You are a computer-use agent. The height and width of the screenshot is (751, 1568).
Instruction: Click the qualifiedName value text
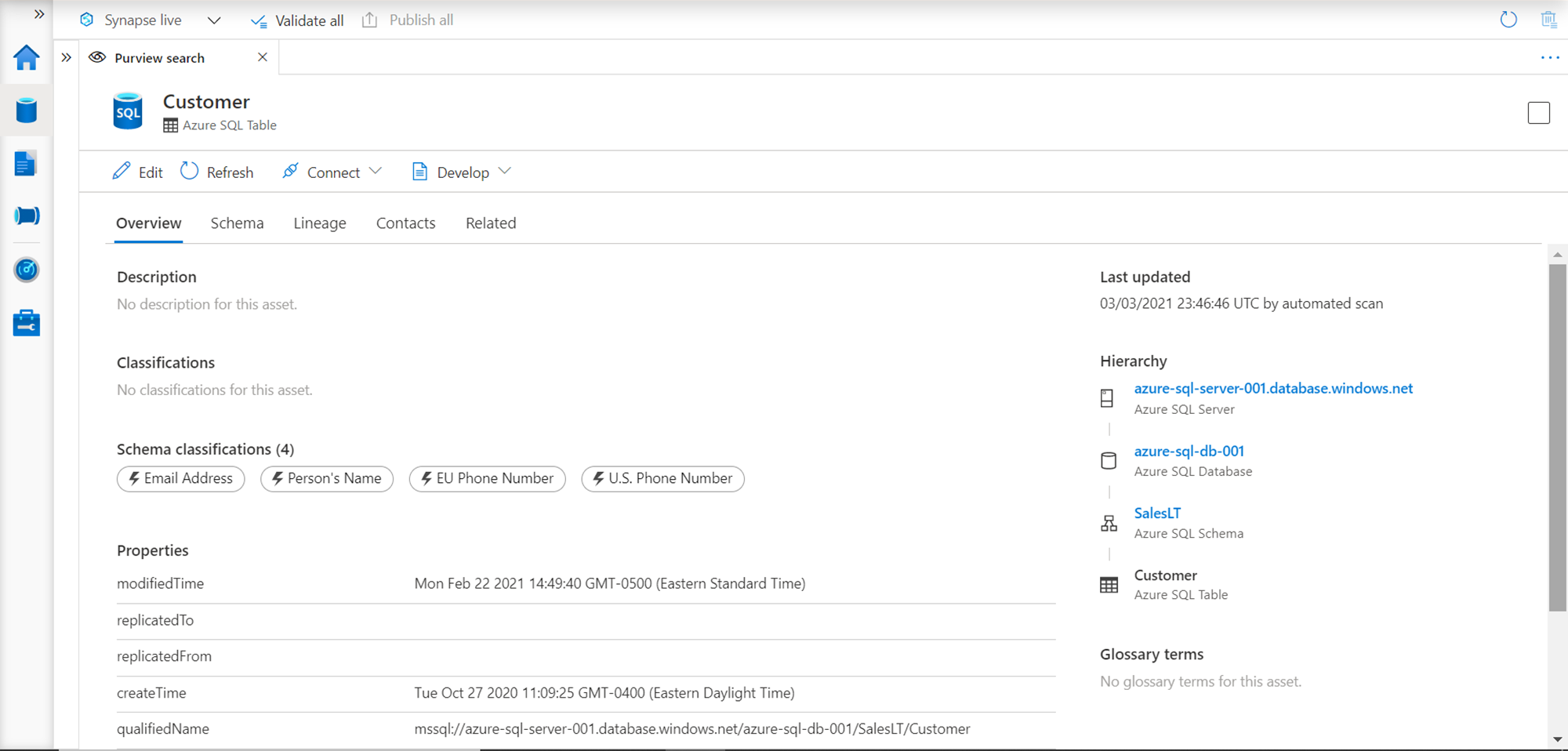click(692, 729)
